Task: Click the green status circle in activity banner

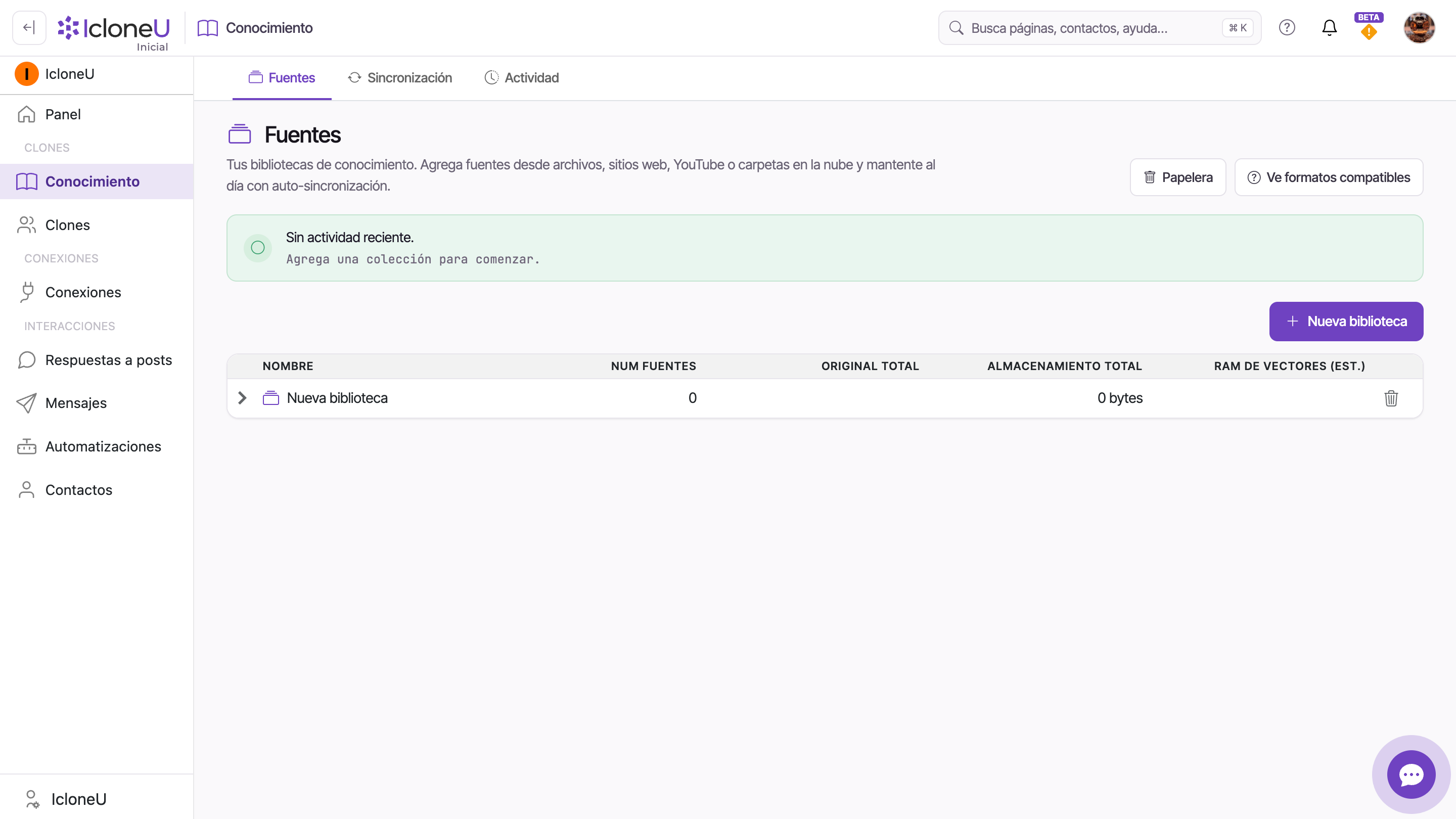Action: point(258,248)
